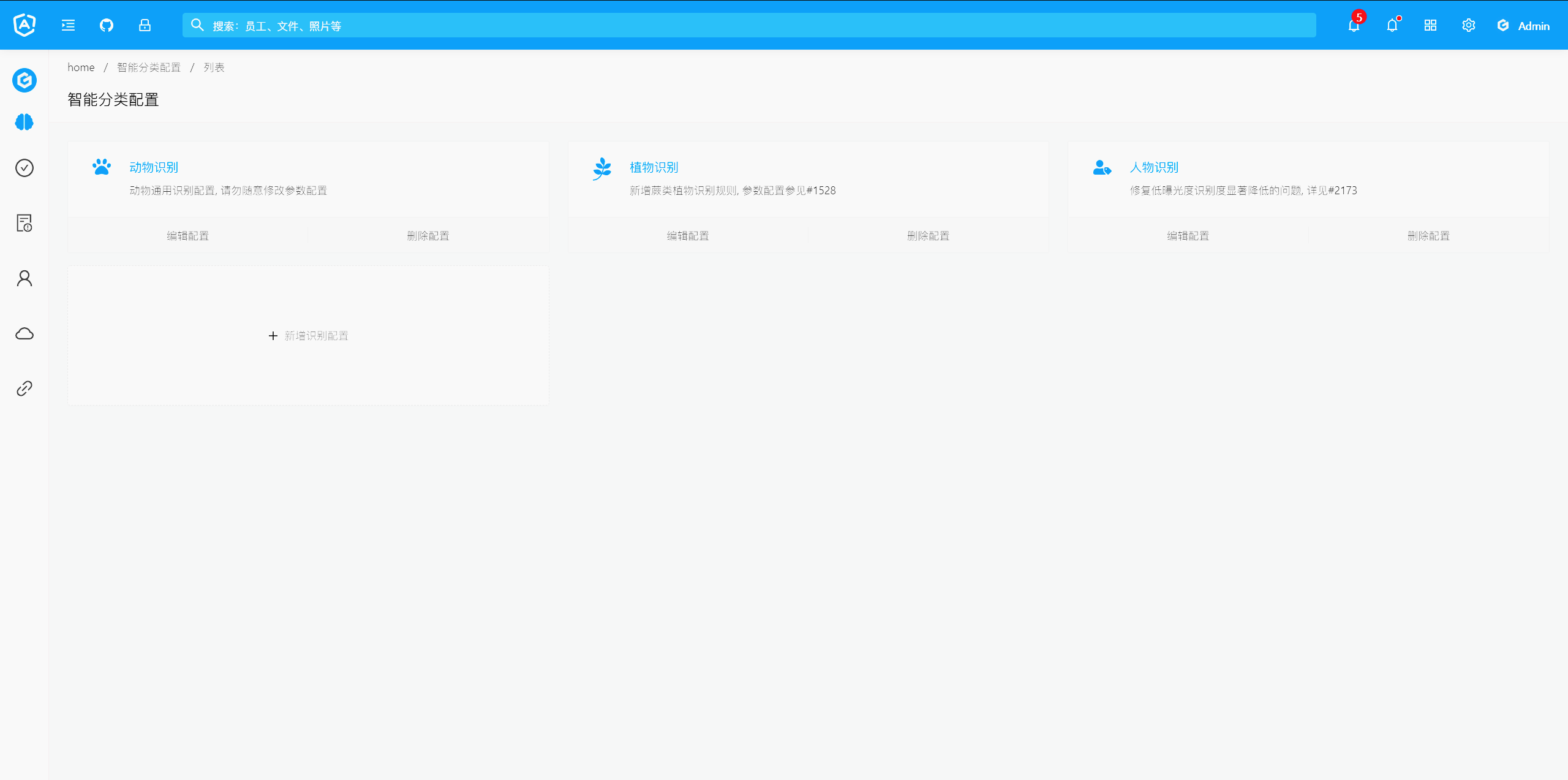1568x780 pixels.
Task: Toggle the sidebar collapse menu icon
Action: point(68,25)
